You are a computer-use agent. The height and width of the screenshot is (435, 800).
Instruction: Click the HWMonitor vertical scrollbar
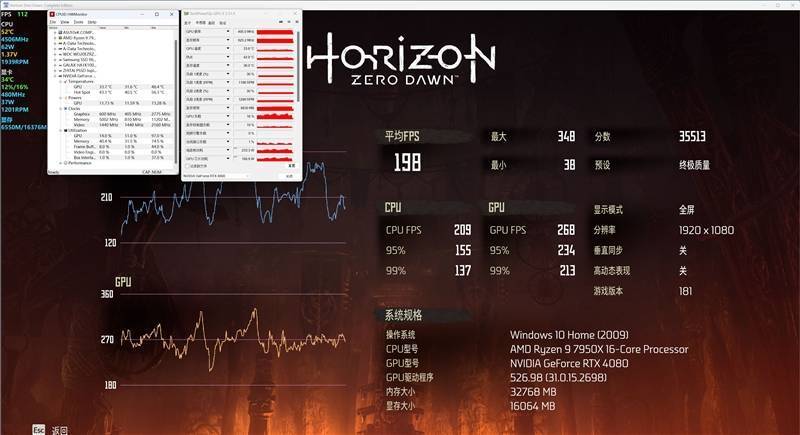point(176,102)
